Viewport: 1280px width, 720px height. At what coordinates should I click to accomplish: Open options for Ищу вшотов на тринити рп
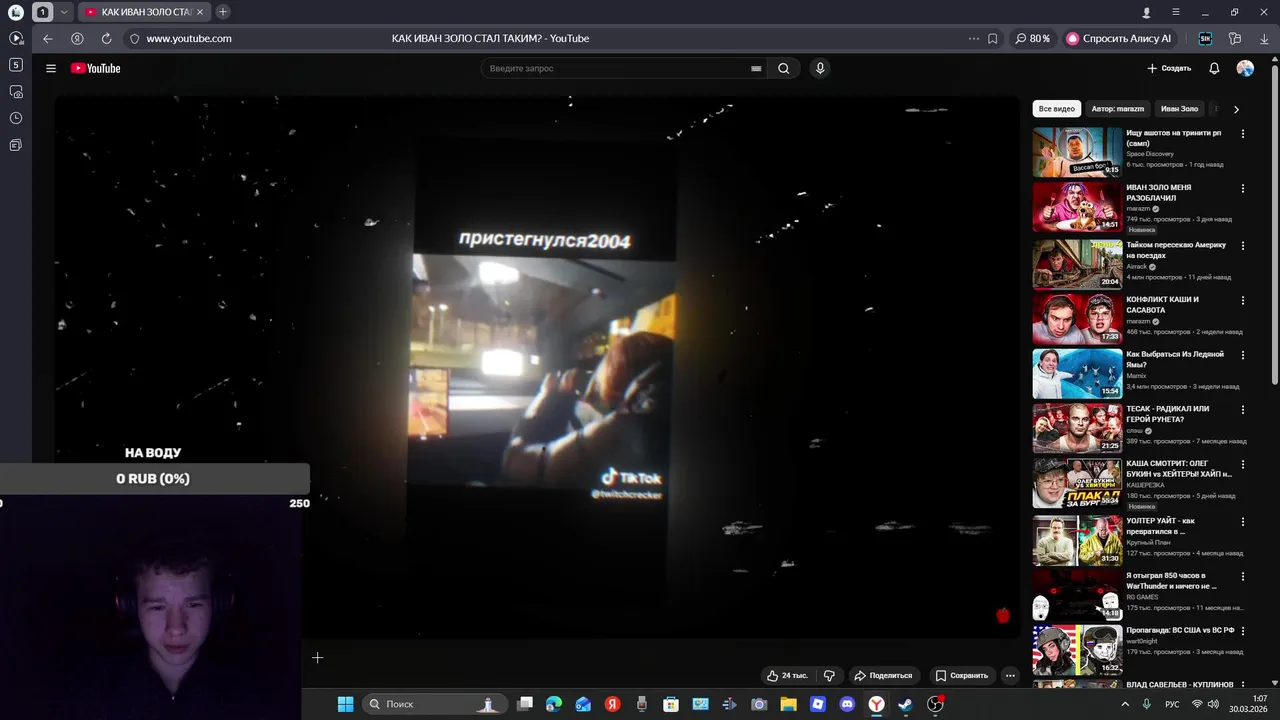click(1243, 133)
